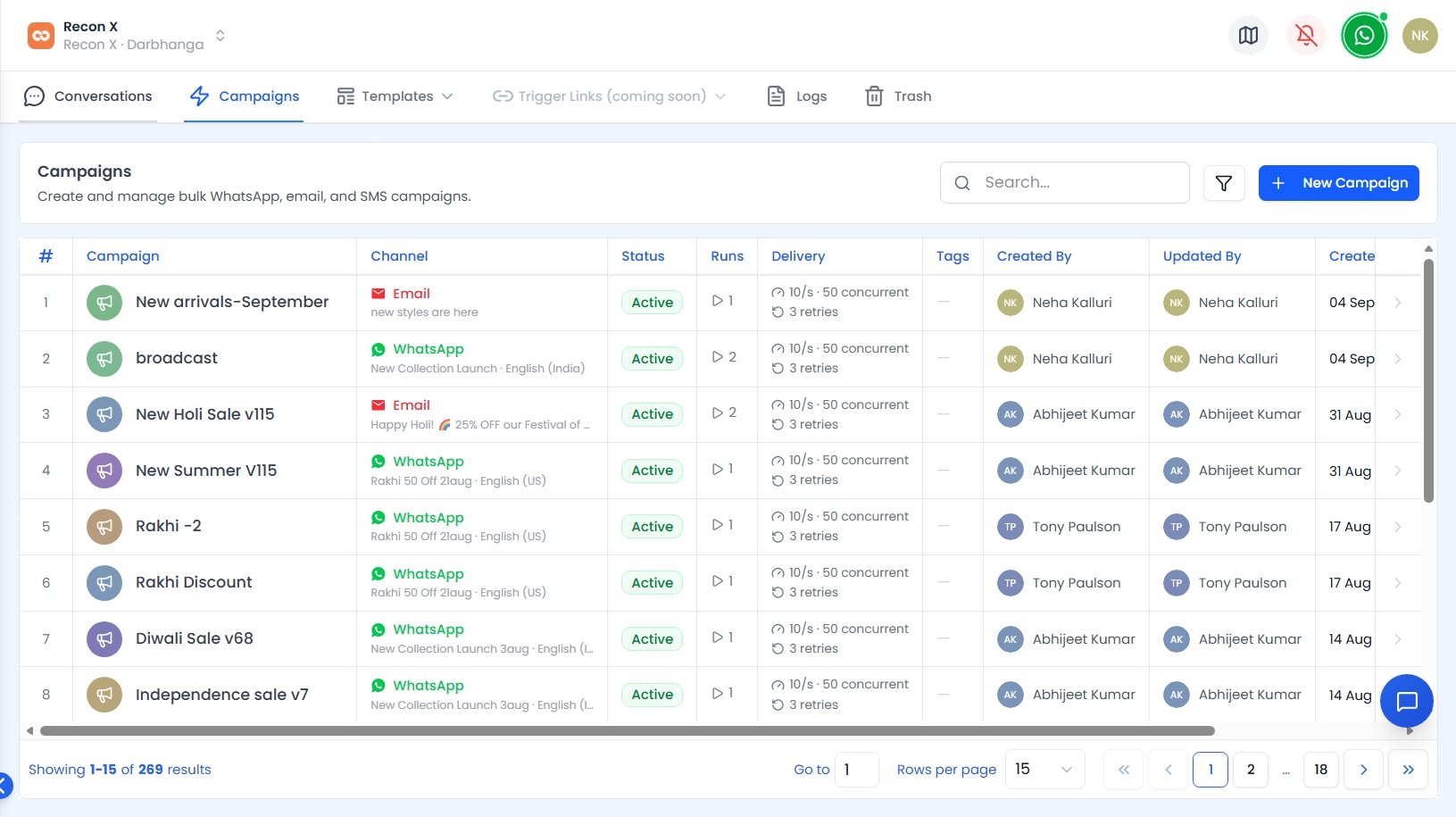Sort by the Status column header
Image resolution: width=1456 pixels, height=817 pixels.
click(x=643, y=256)
